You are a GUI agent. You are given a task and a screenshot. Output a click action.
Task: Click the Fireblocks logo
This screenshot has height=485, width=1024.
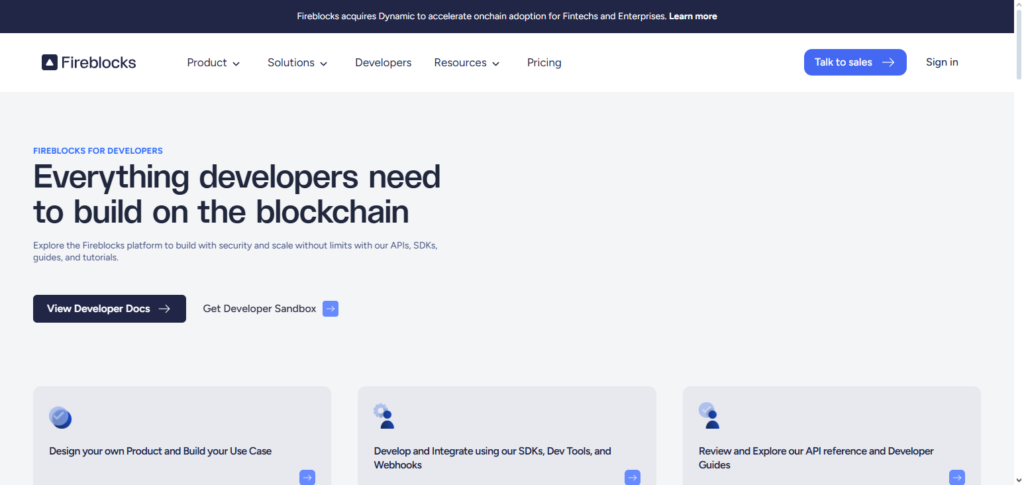89,63
